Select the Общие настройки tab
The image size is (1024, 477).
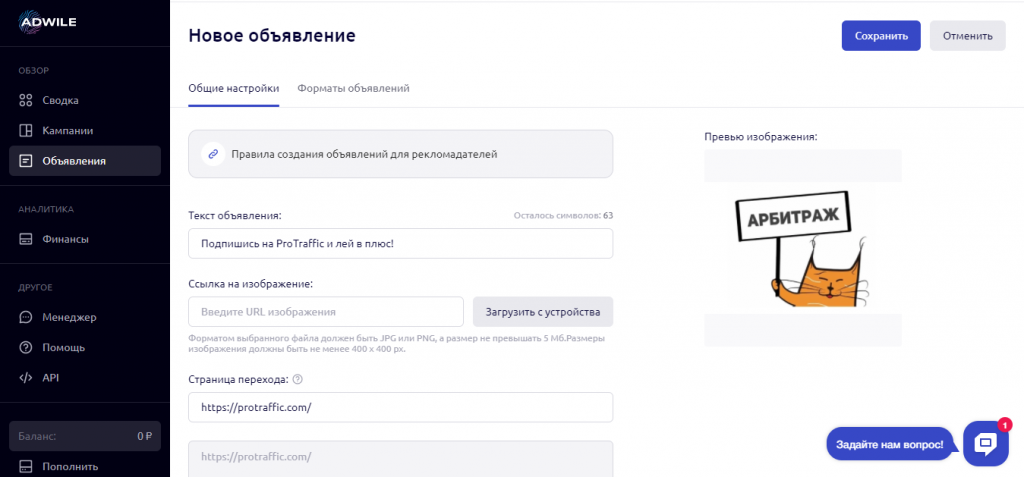point(233,88)
